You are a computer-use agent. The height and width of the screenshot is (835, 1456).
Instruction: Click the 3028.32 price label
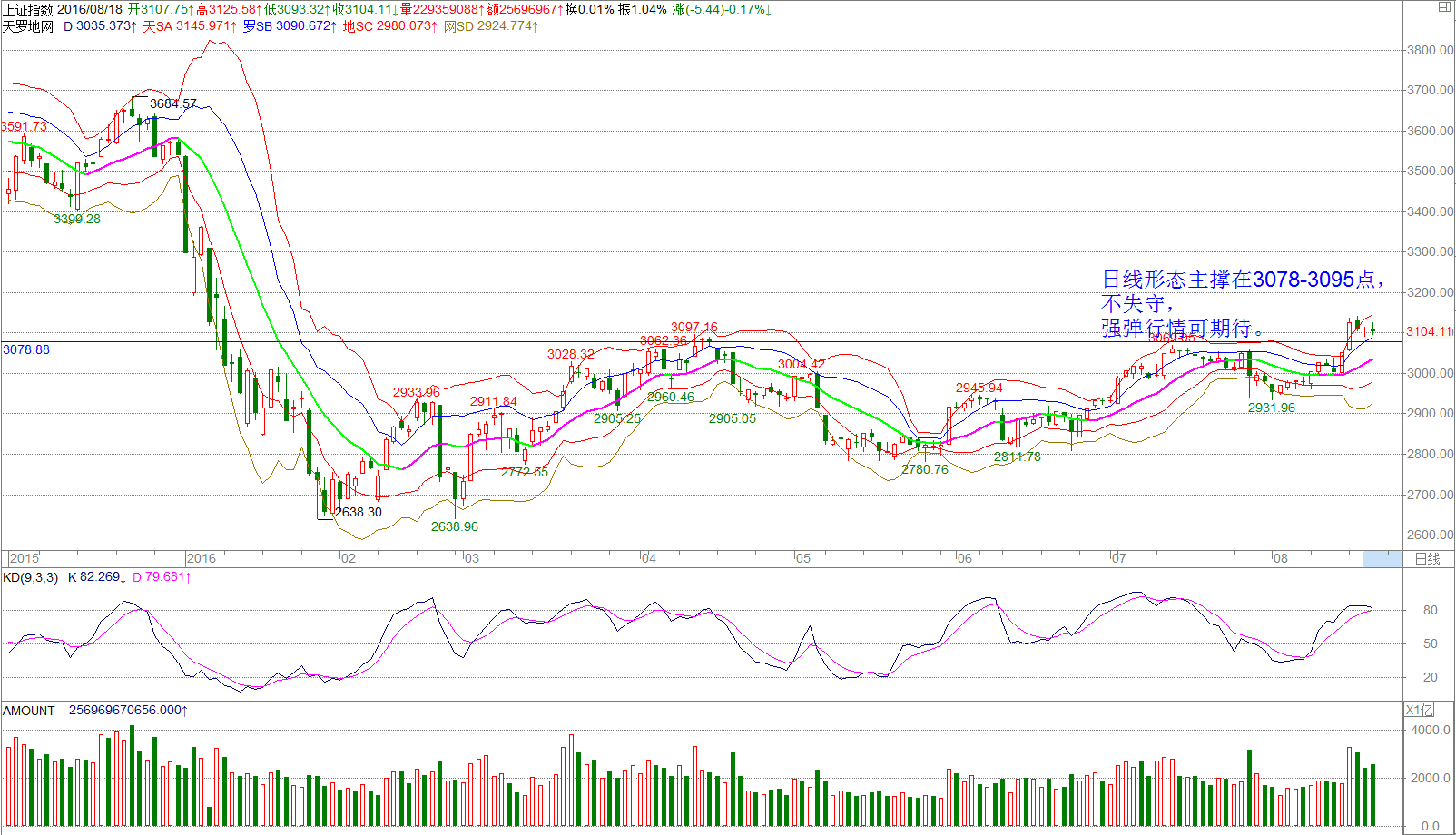[x=571, y=354]
